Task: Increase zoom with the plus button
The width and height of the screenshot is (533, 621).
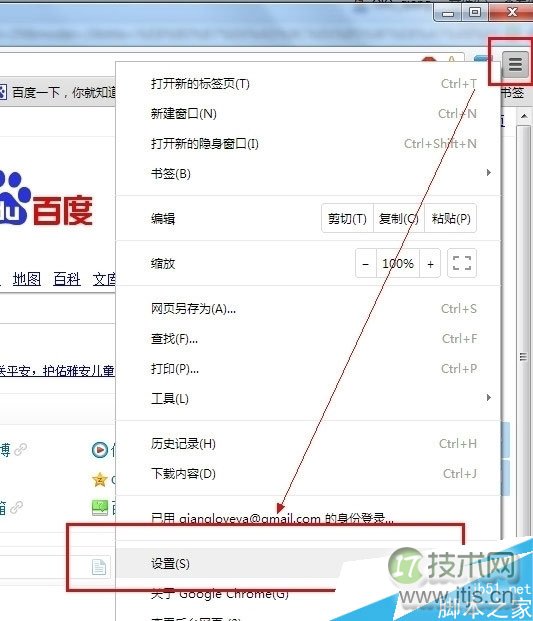Action: tap(430, 263)
